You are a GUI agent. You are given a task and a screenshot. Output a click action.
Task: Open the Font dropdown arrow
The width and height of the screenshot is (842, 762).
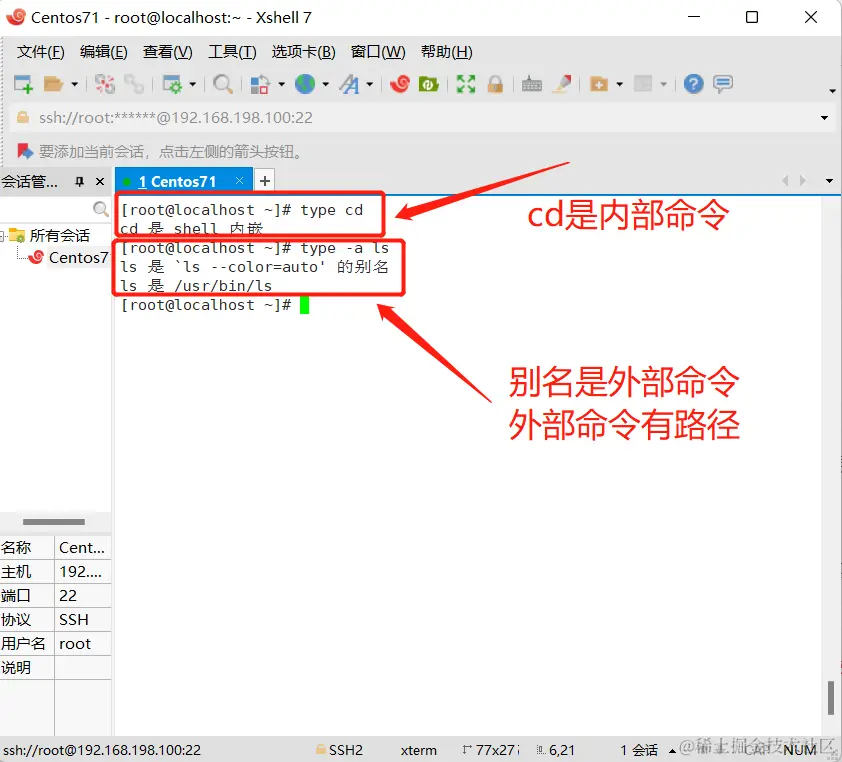pos(369,84)
